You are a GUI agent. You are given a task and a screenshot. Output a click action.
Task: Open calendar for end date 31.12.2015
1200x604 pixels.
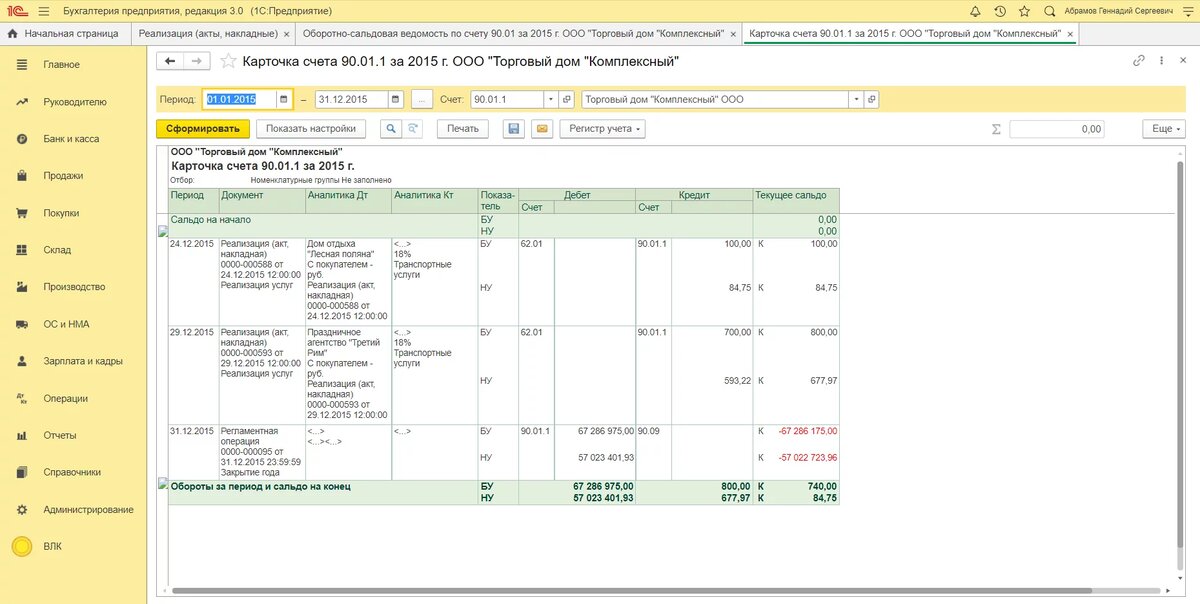(x=396, y=100)
